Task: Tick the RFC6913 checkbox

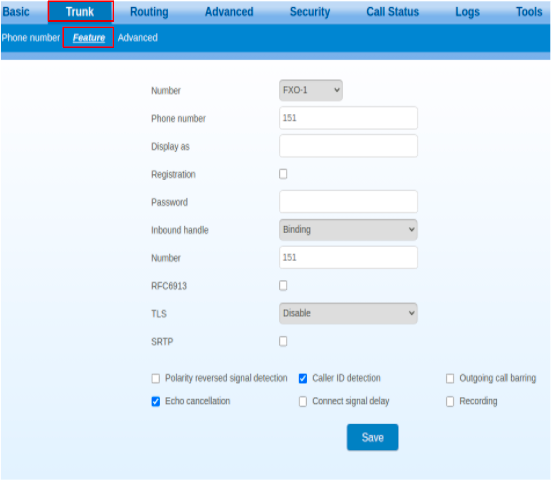Action: point(283,286)
